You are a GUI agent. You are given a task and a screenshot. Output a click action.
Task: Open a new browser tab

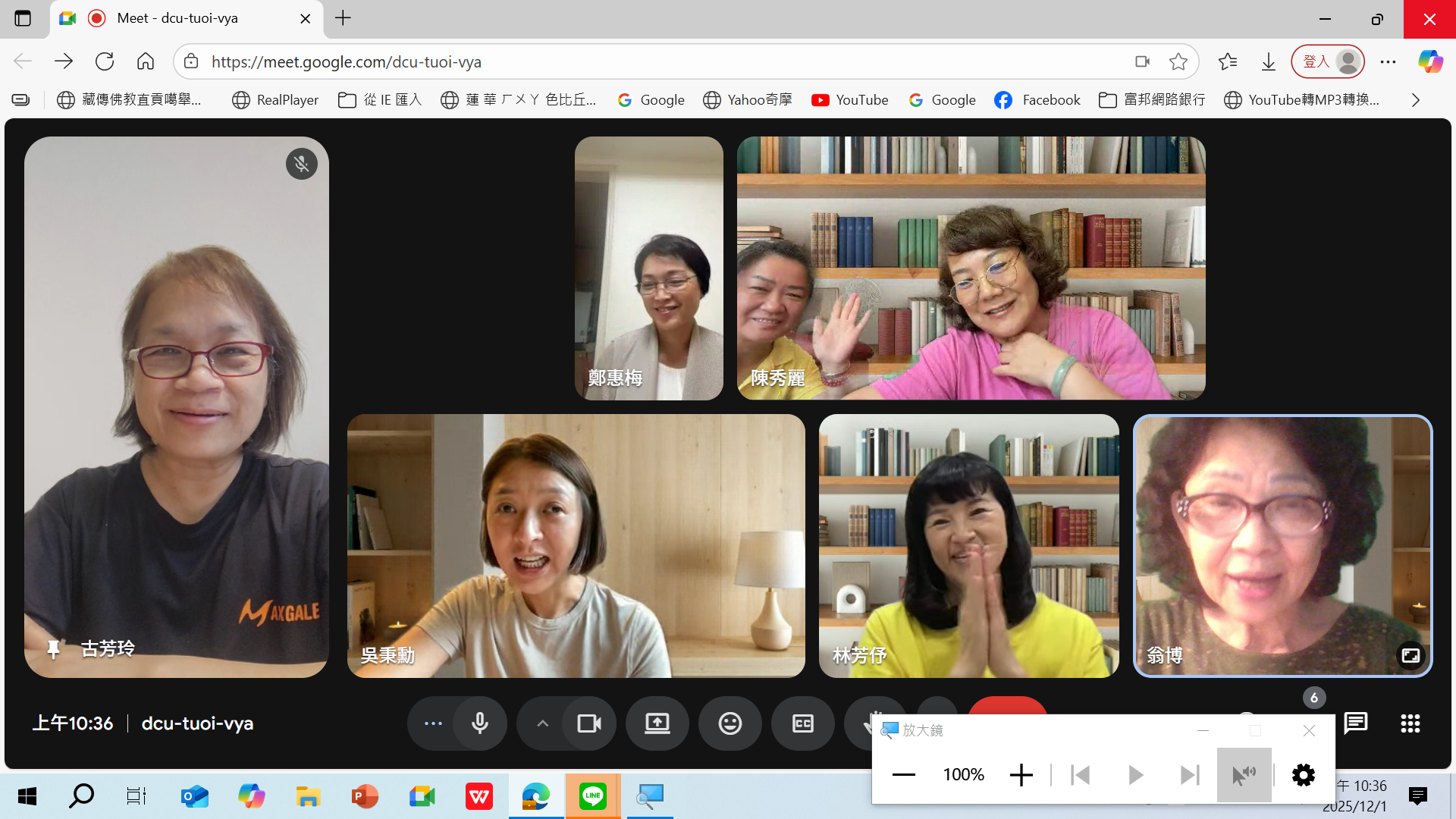(343, 18)
